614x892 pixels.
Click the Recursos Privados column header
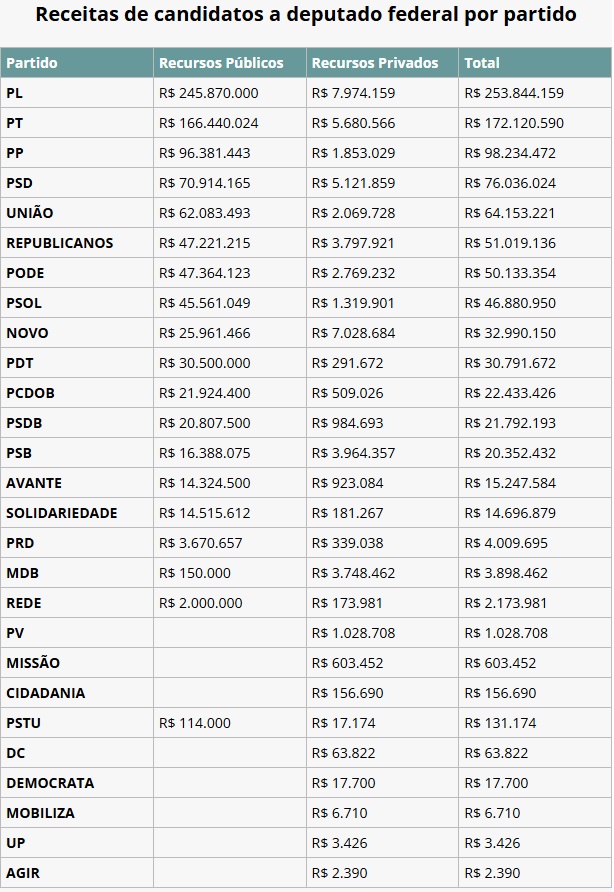[382, 63]
